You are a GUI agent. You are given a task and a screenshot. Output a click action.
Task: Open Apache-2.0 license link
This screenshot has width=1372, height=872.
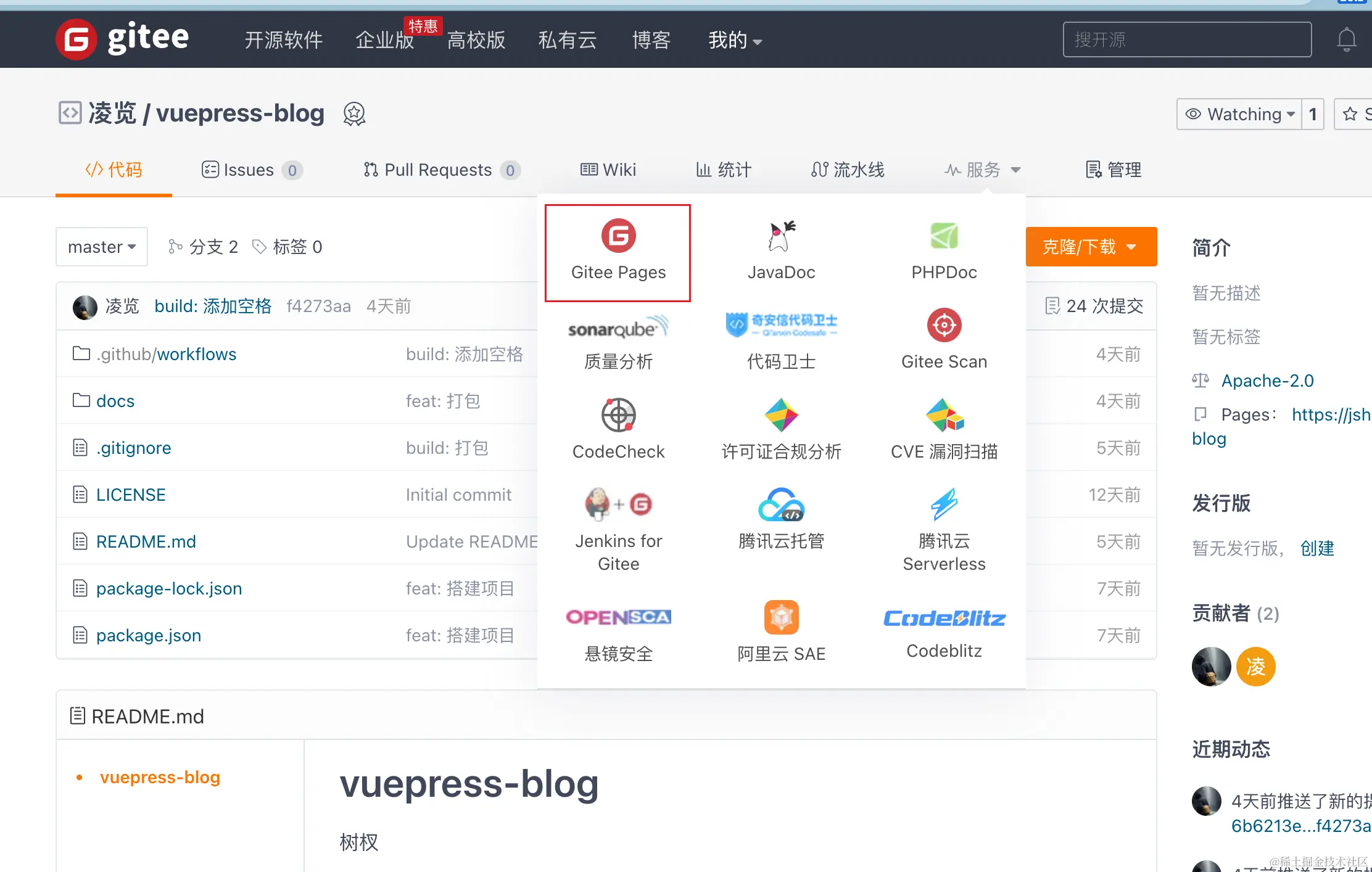[1268, 380]
